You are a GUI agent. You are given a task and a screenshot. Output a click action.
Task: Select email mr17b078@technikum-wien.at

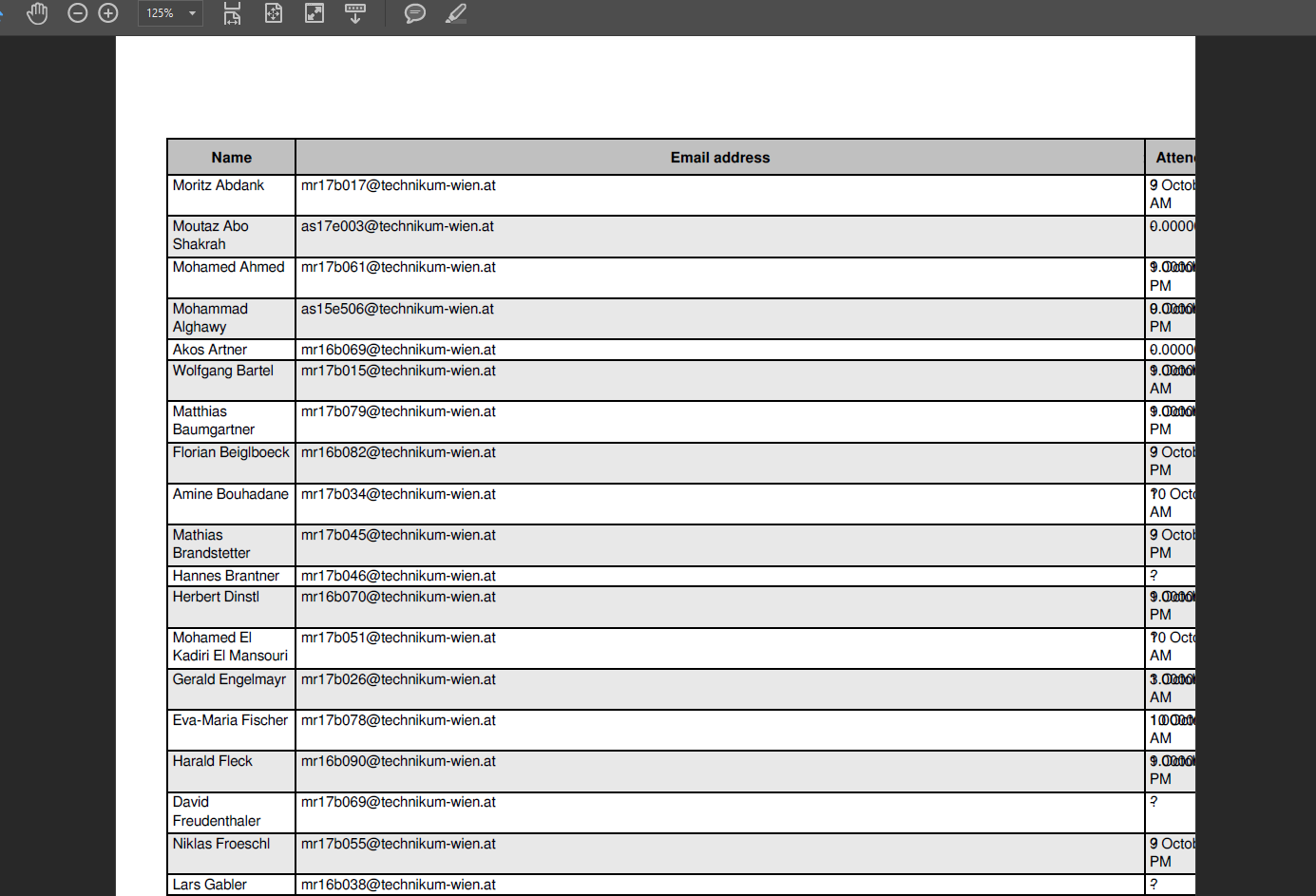point(398,720)
